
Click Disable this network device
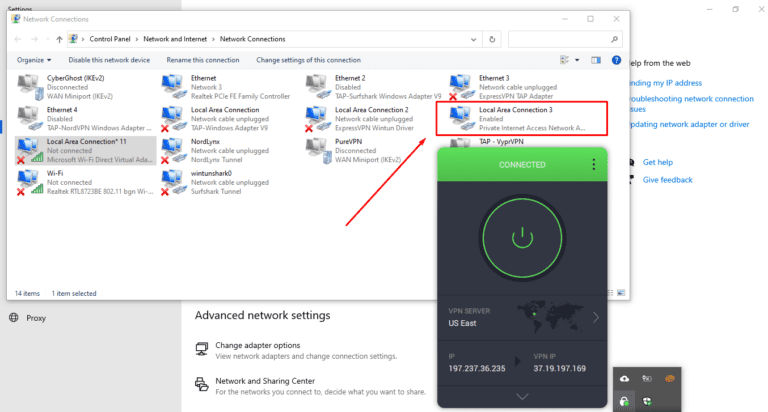click(x=110, y=60)
